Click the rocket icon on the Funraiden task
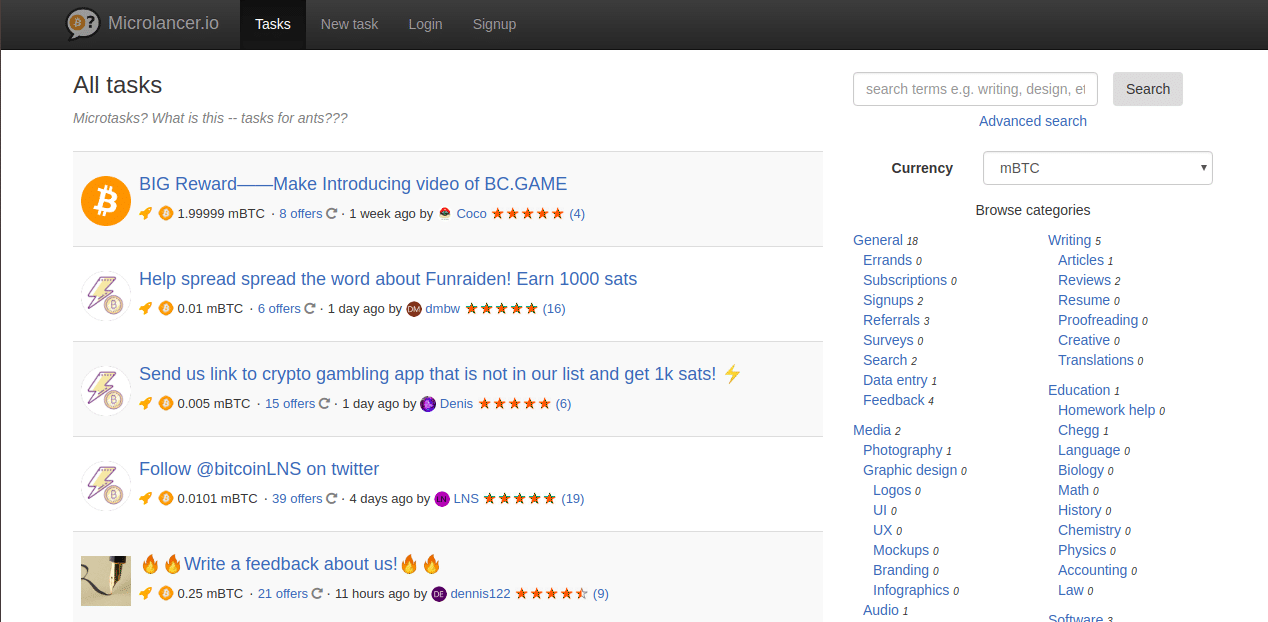Image resolution: width=1268 pixels, height=622 pixels. [146, 308]
